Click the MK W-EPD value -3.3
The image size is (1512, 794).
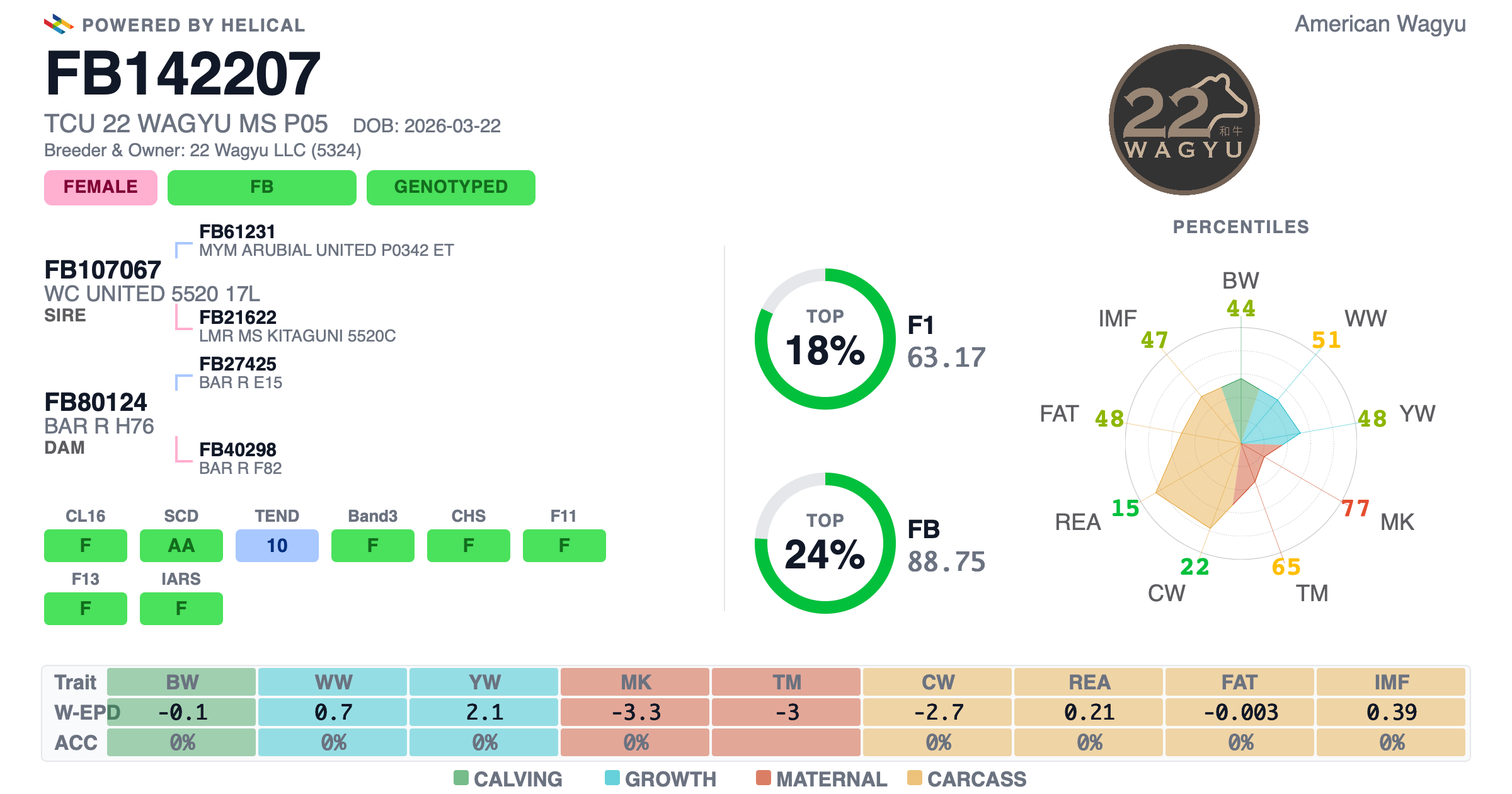pos(635,712)
